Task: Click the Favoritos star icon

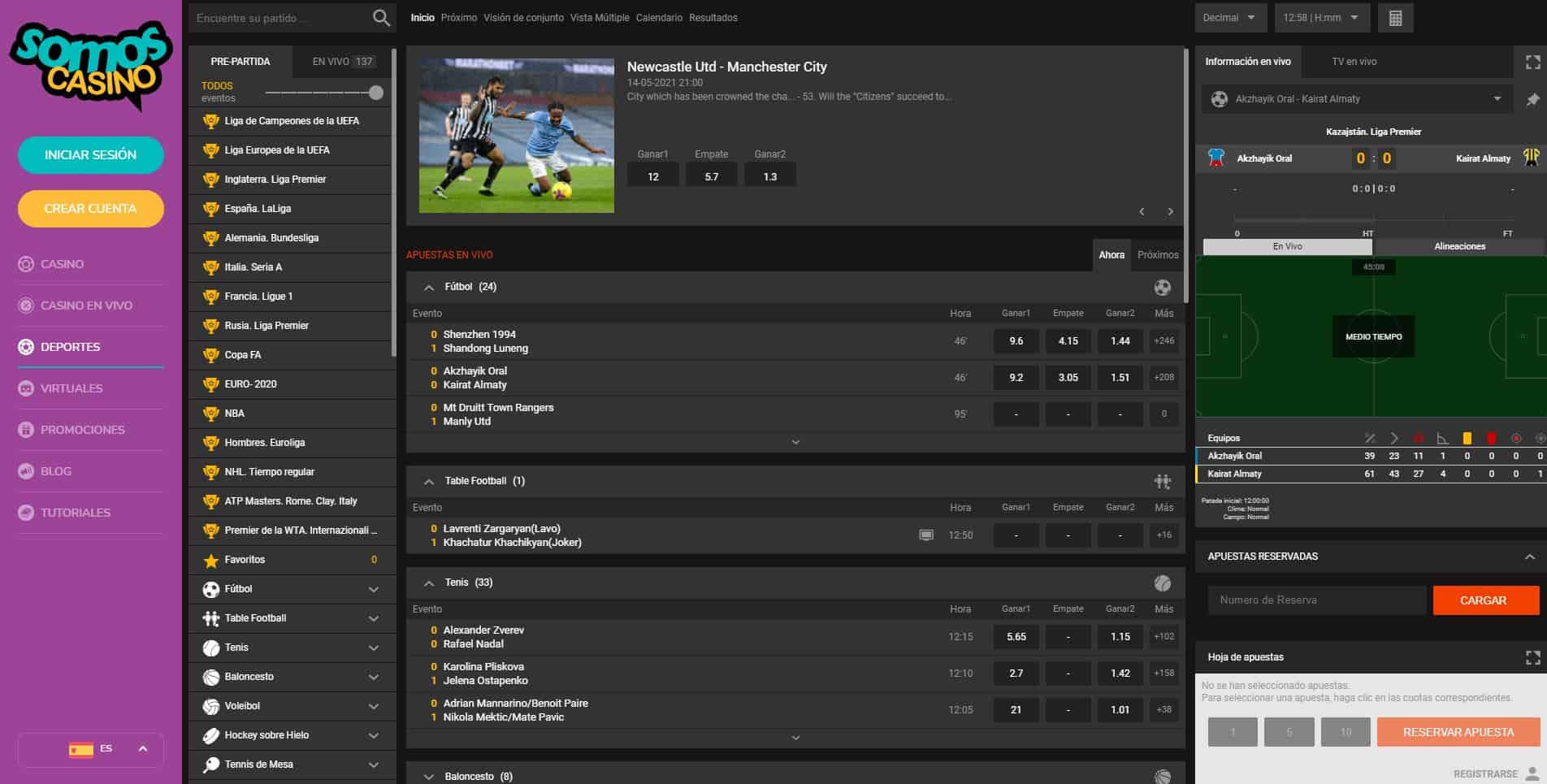Action: (211, 560)
